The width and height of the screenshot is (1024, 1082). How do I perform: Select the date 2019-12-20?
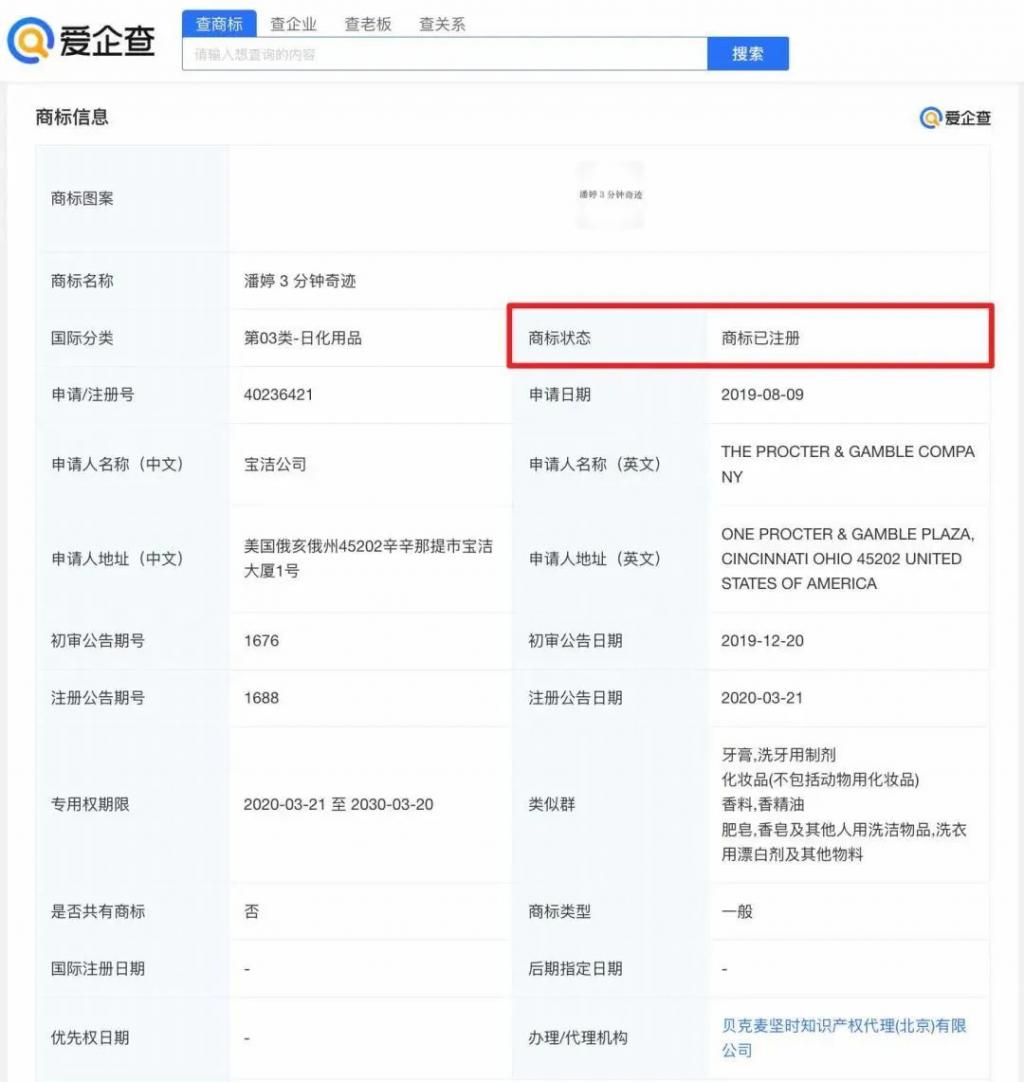click(x=762, y=640)
